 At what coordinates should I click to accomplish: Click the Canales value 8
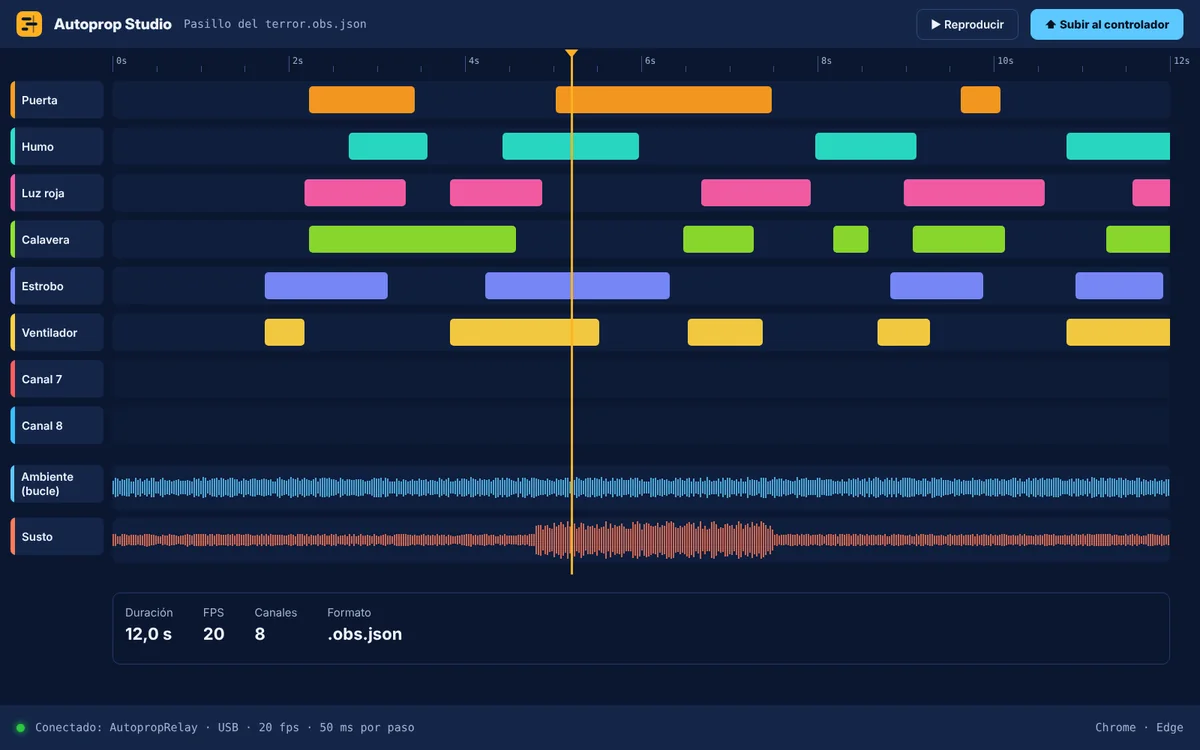(260, 634)
